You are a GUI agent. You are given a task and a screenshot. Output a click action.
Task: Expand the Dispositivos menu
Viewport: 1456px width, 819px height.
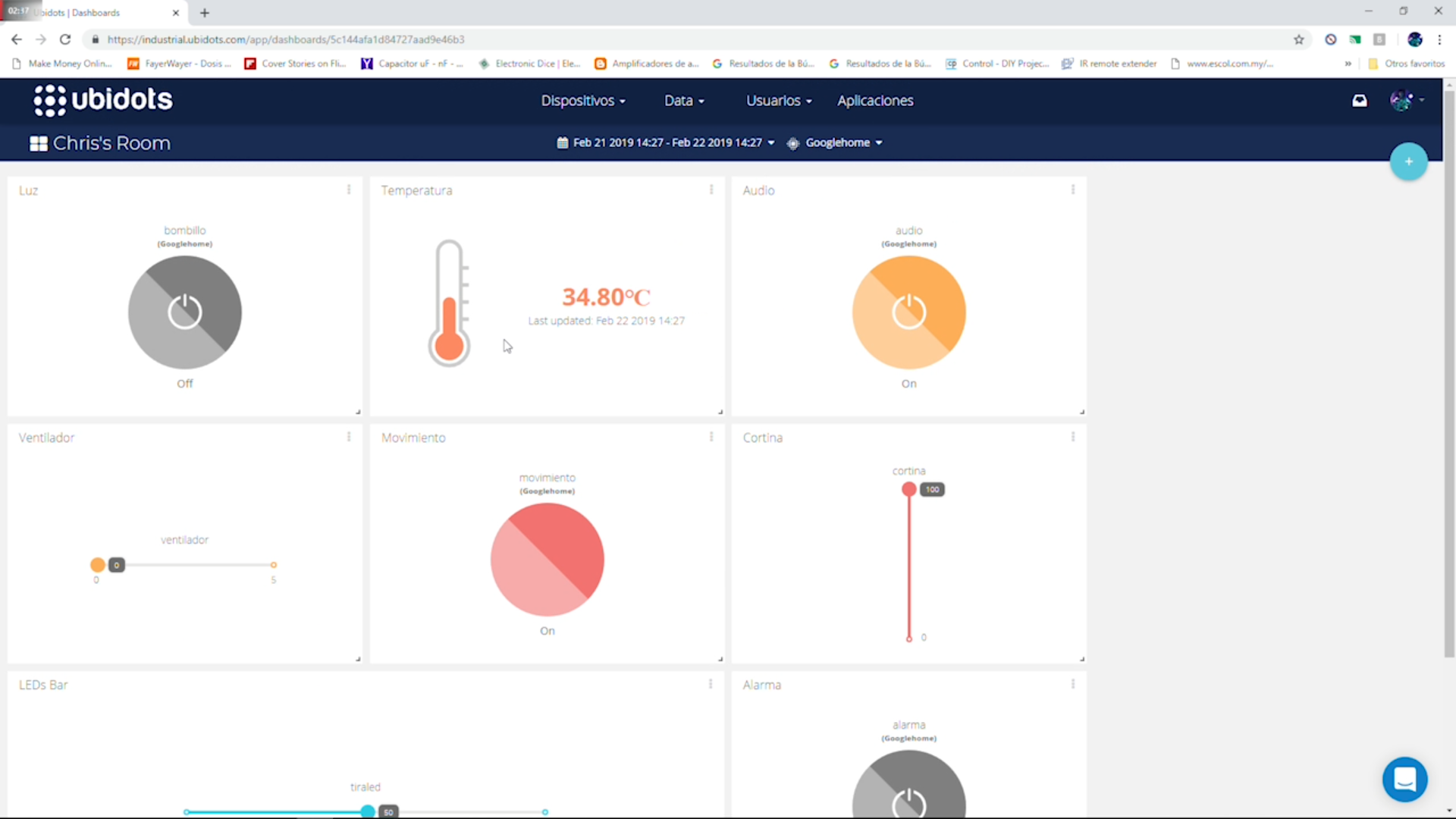point(583,101)
